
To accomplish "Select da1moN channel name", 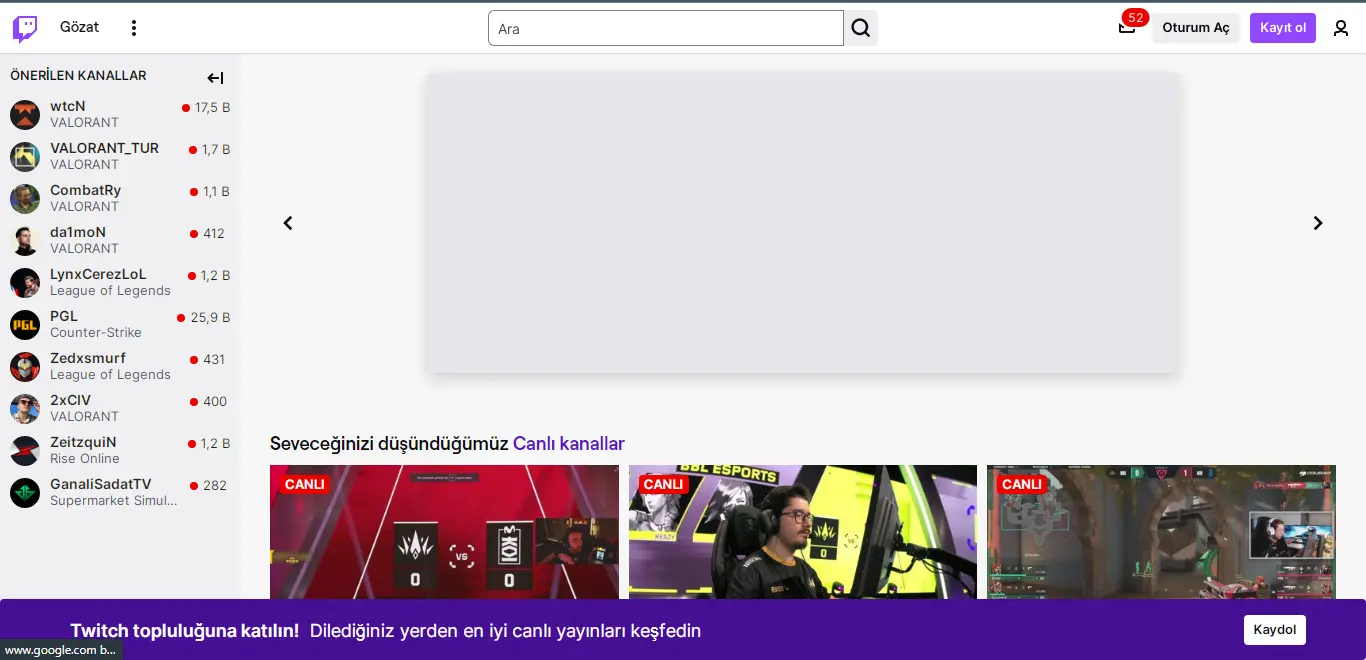I will [78, 232].
